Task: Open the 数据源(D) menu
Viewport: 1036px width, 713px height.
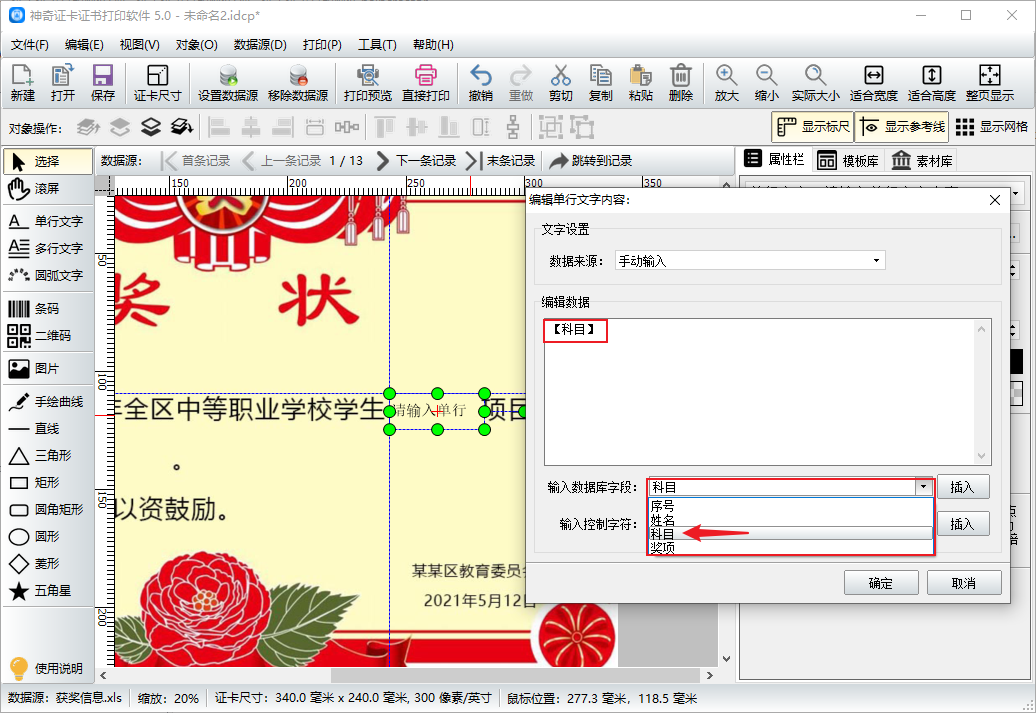Action: pos(260,45)
